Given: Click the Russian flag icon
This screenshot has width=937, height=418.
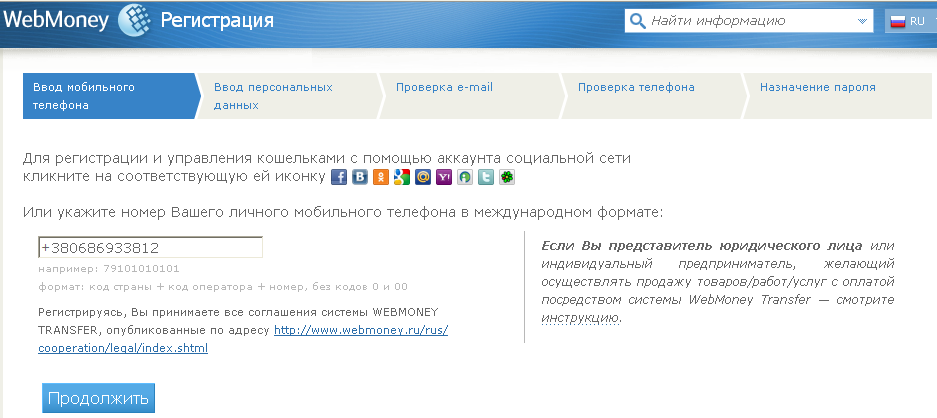Looking at the screenshot, I should 898,22.
